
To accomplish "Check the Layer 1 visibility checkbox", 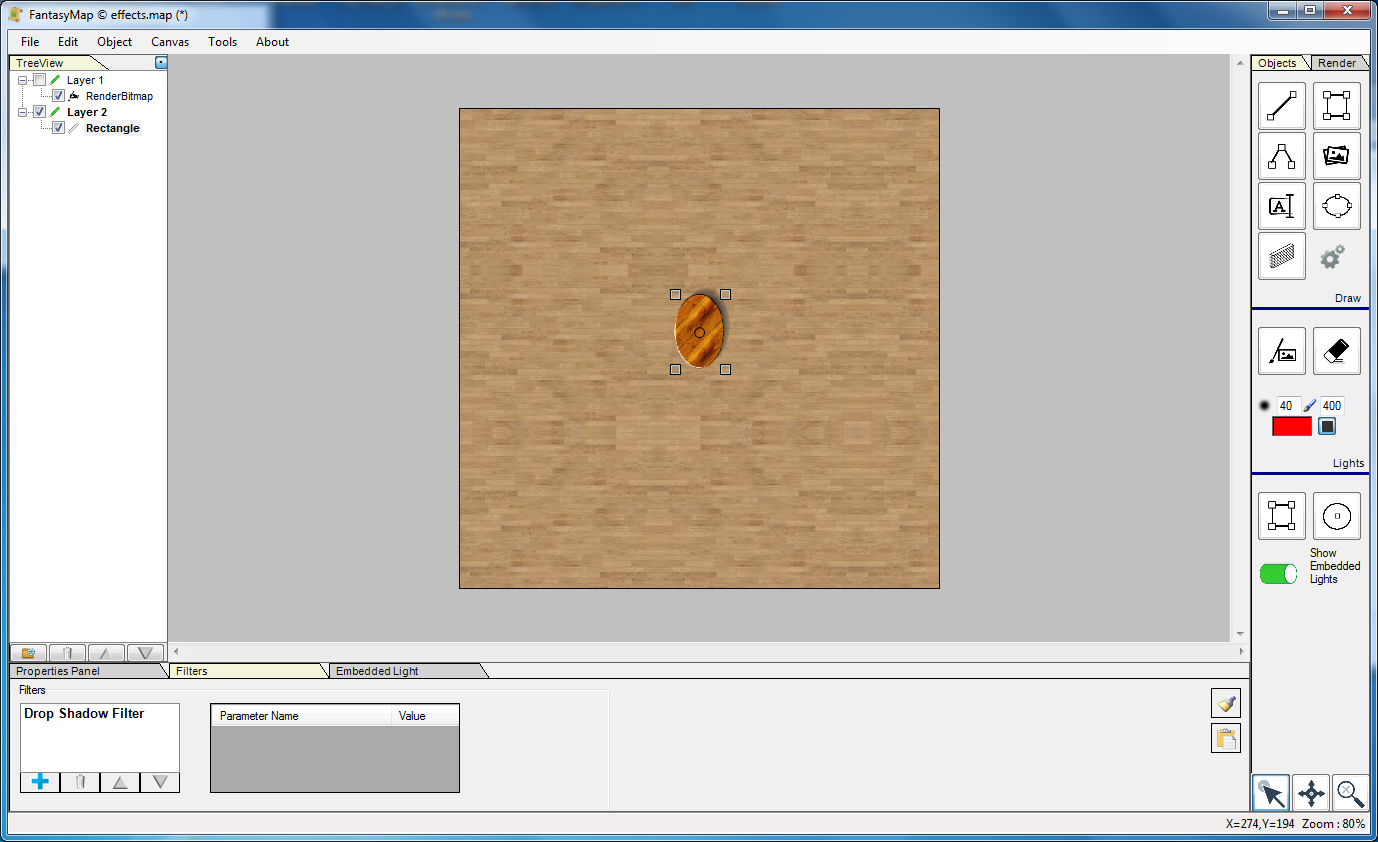I will [40, 80].
